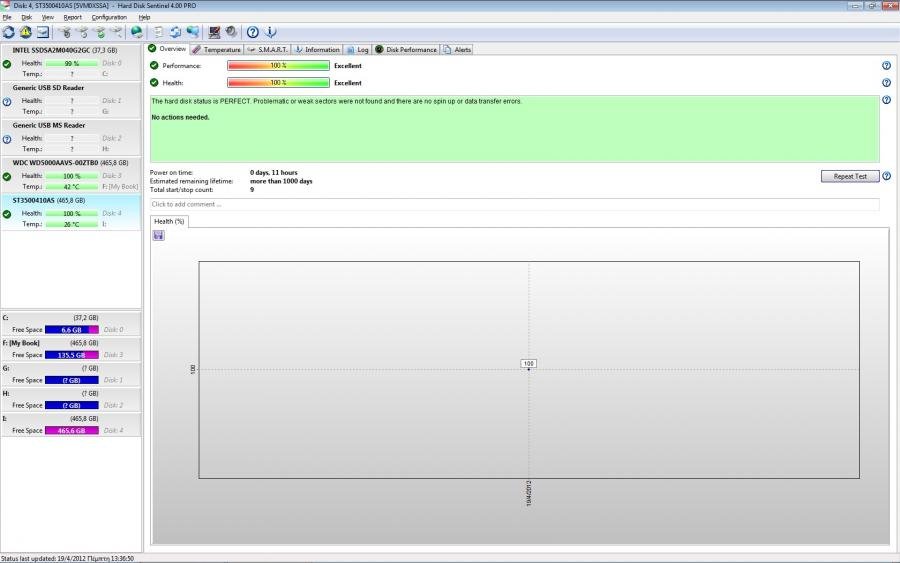Viewport: 900px width, 563px height.
Task: Click the yellow warning triangle toolbar icon
Action: [x=26, y=32]
